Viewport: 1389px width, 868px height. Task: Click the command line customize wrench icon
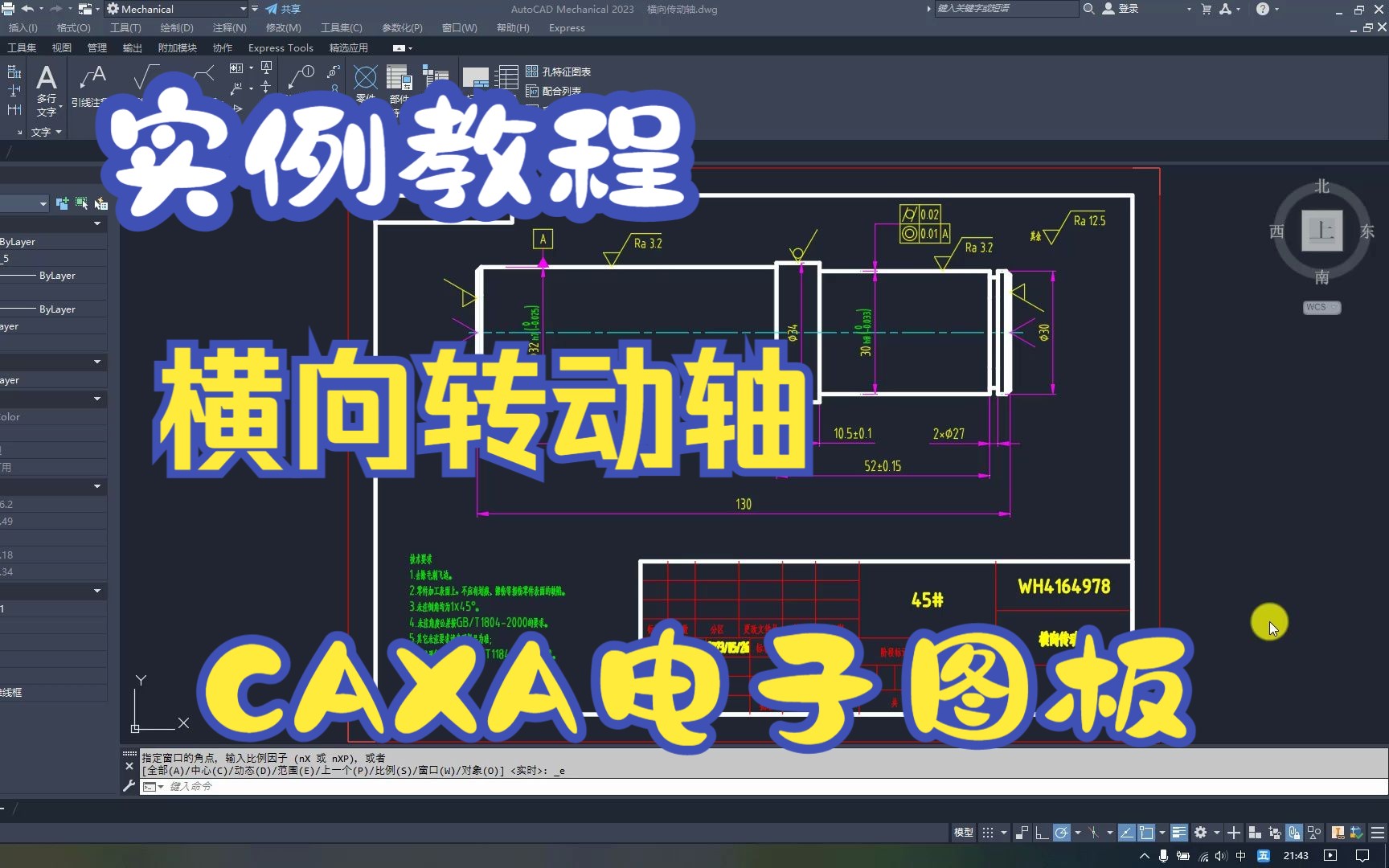pyautogui.click(x=129, y=786)
